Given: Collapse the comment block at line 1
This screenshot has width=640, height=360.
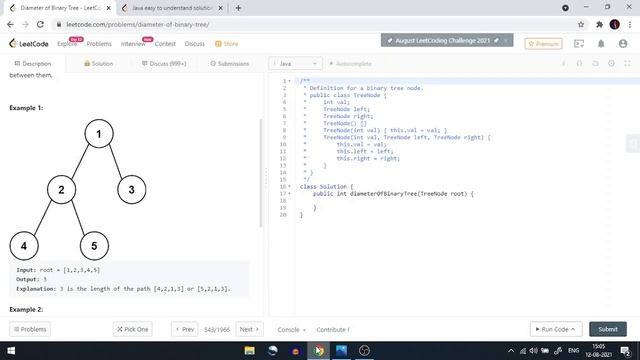Looking at the screenshot, I should (289, 81).
